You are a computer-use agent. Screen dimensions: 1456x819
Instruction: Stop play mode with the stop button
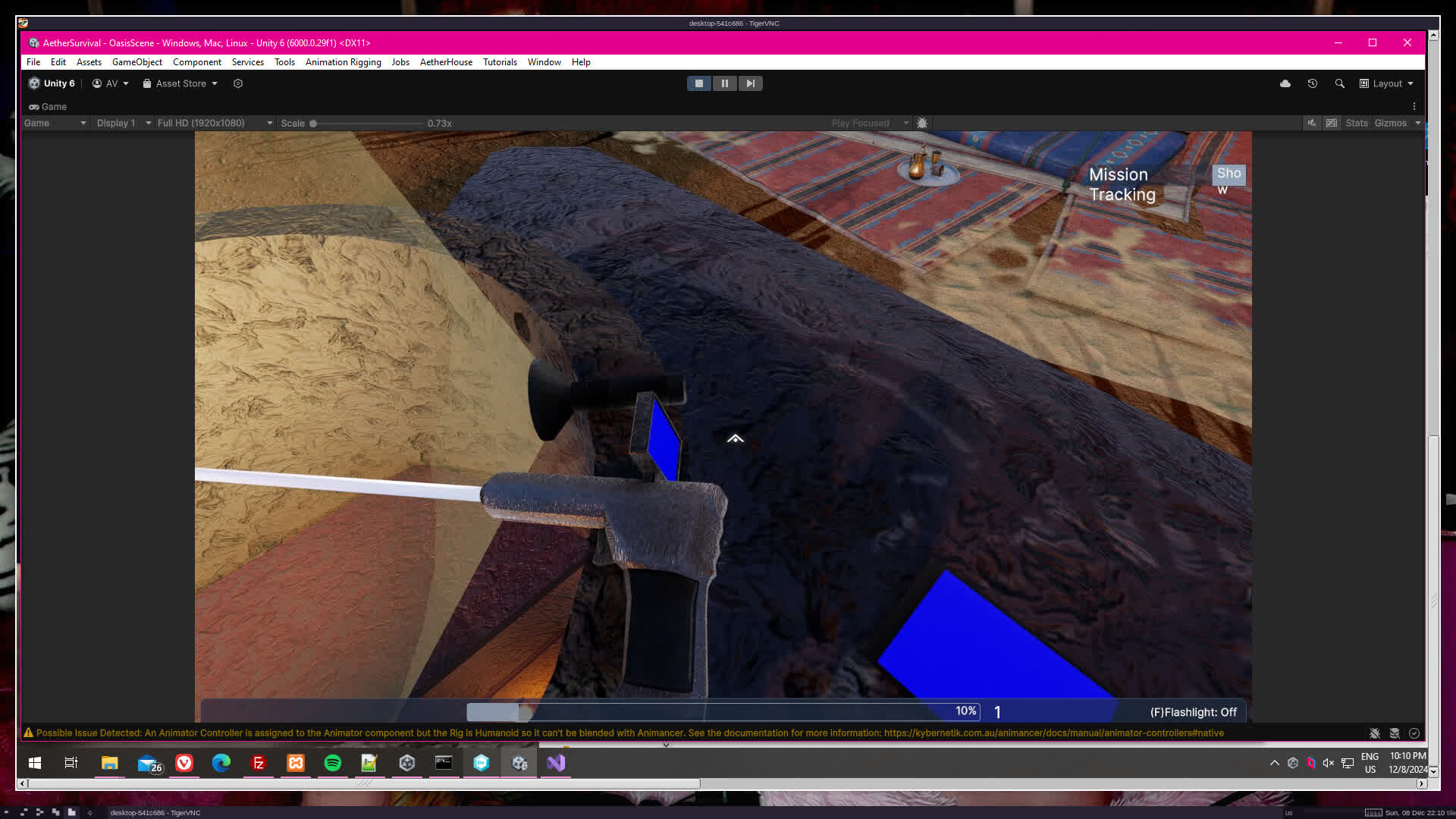[698, 83]
